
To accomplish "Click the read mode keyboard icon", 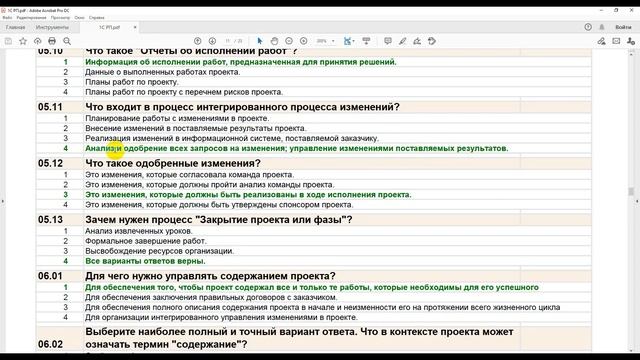I will pos(366,41).
